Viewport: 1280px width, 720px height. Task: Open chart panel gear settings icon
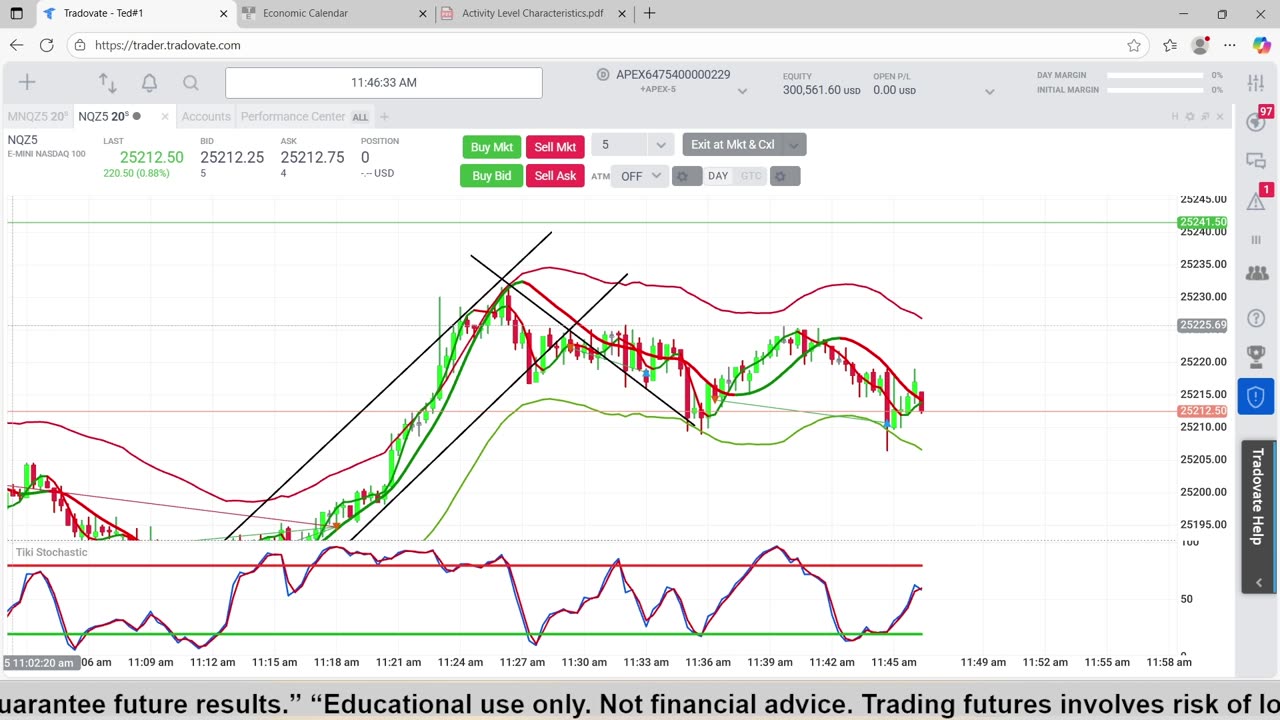[1190, 117]
